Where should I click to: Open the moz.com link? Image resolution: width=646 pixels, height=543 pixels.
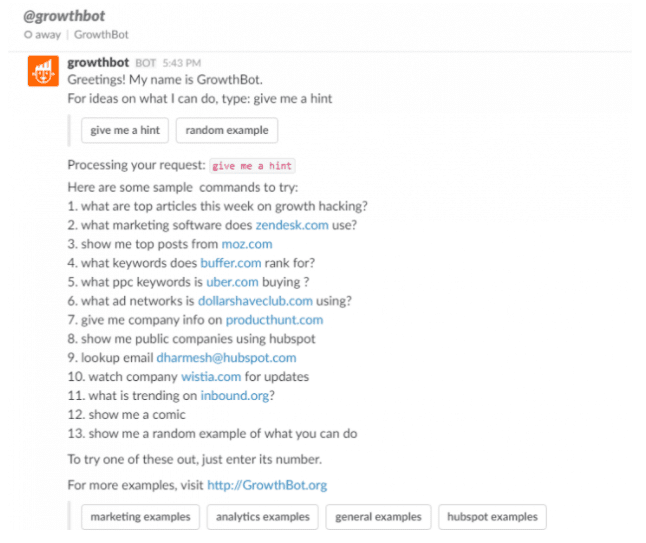click(246, 244)
